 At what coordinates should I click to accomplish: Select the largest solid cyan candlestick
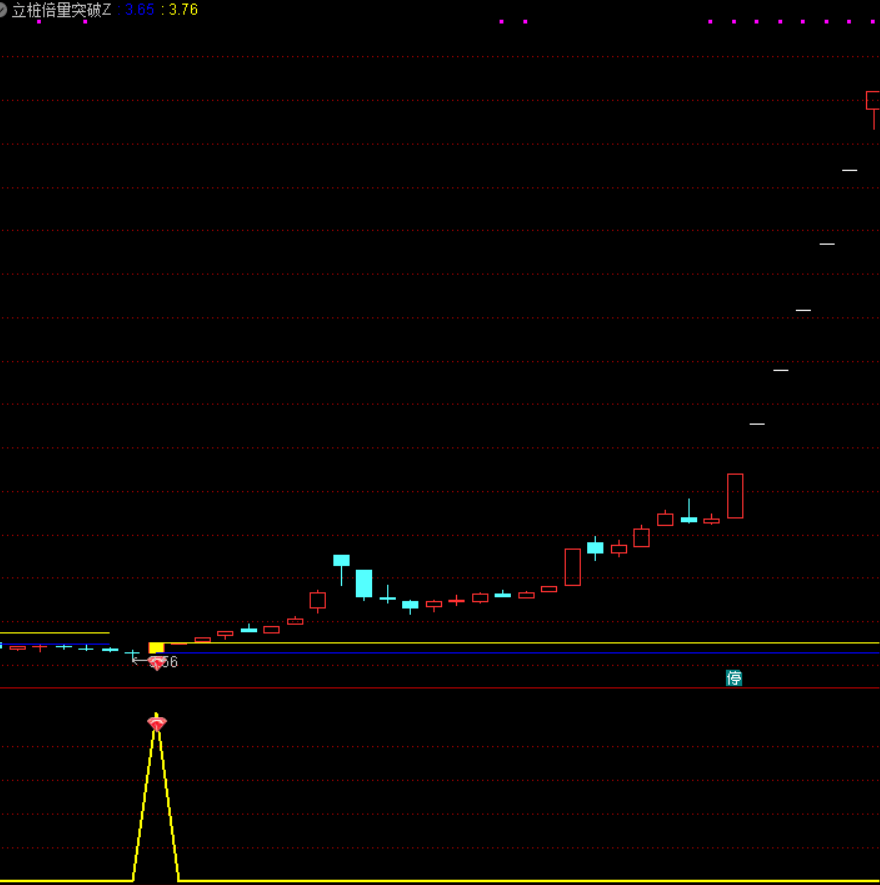point(364,583)
